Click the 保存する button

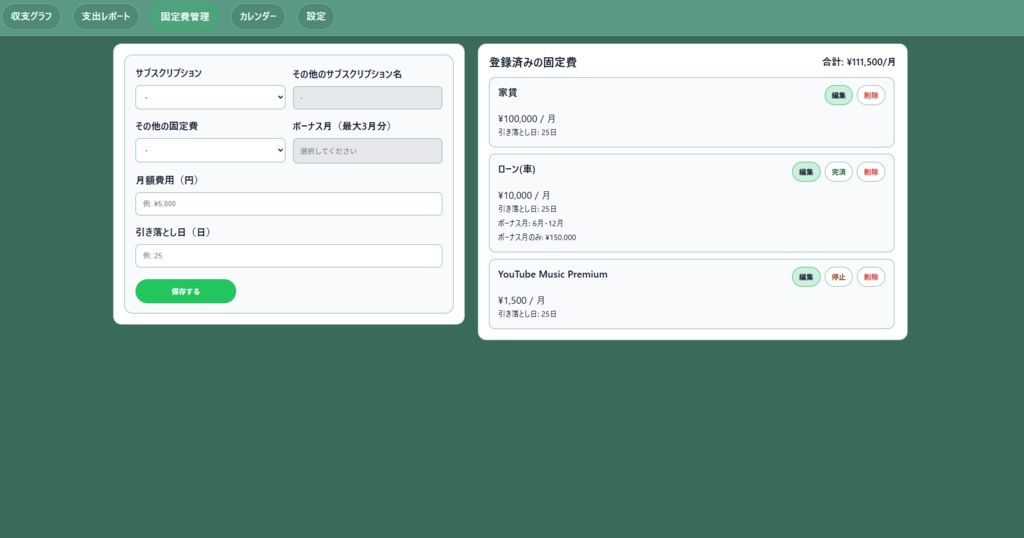(185, 291)
